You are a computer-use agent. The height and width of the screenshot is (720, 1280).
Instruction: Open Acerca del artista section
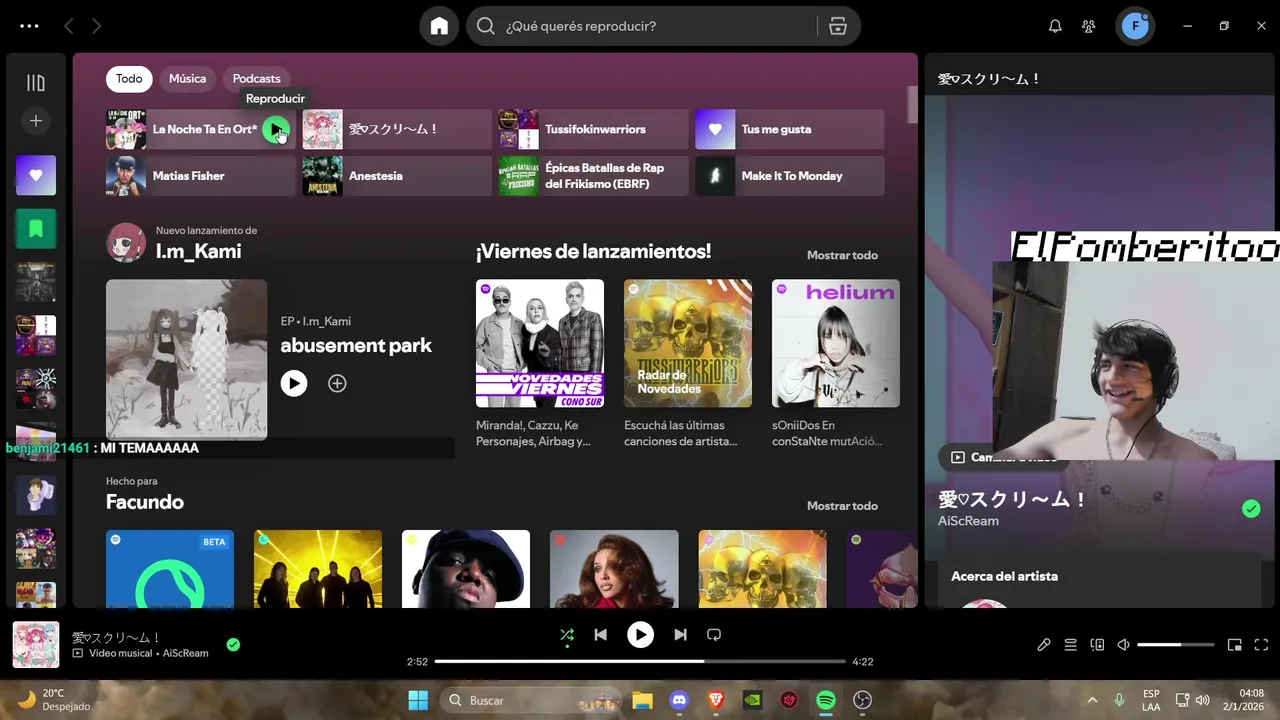(x=1004, y=576)
